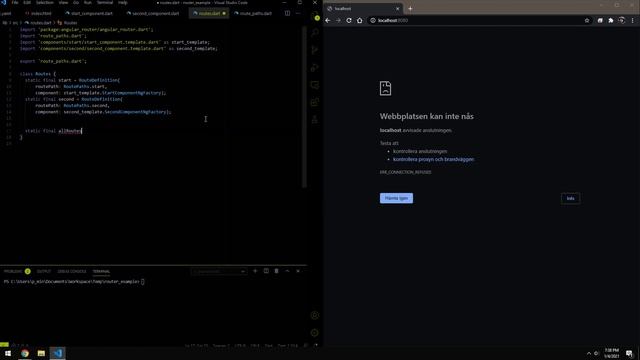Open the Search view in the activity bar
Screen dimensions: 640x360
315,33
